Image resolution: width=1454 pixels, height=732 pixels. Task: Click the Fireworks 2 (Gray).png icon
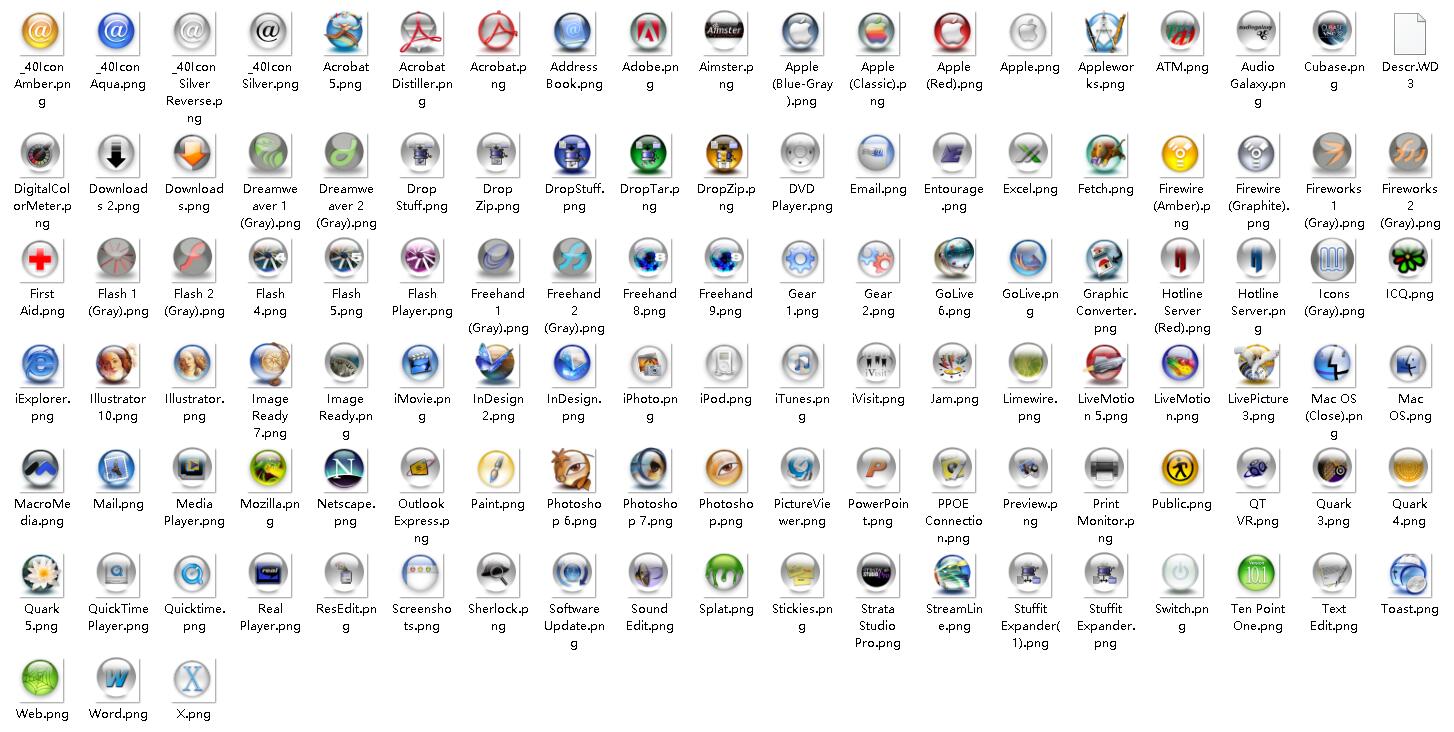tap(1409, 154)
